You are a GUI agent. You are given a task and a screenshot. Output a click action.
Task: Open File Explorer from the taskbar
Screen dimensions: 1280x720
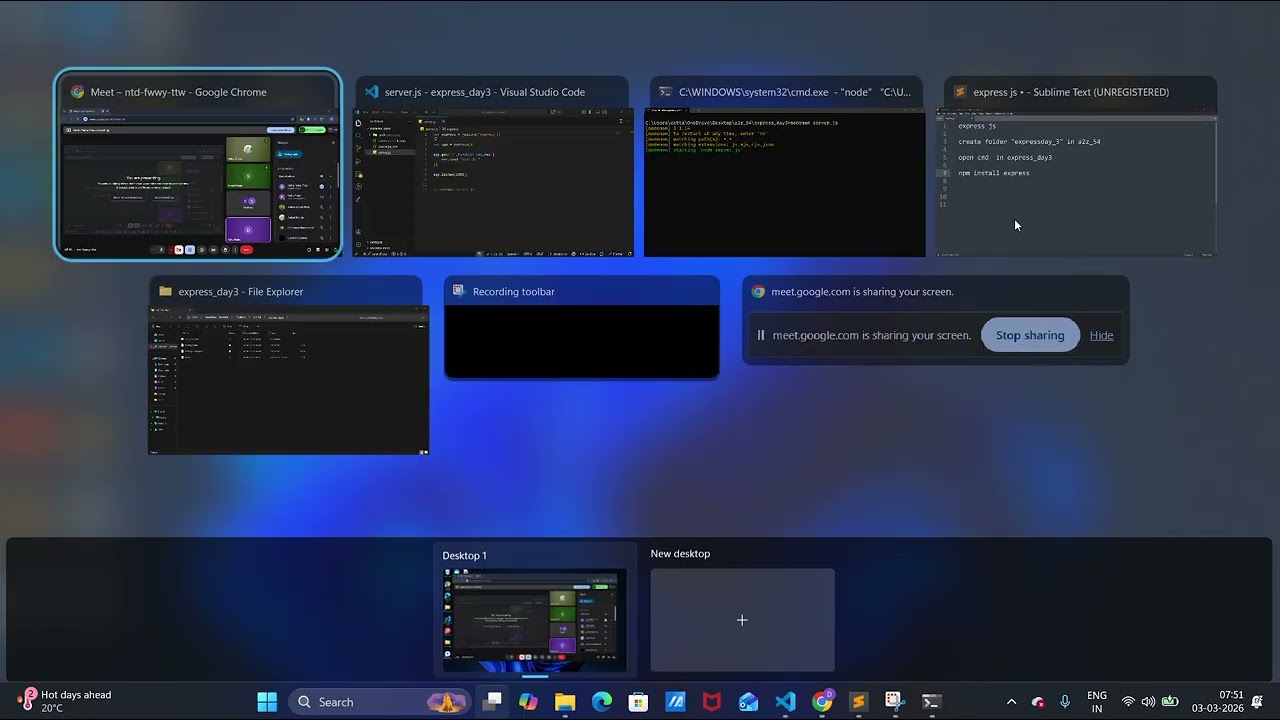(x=565, y=702)
